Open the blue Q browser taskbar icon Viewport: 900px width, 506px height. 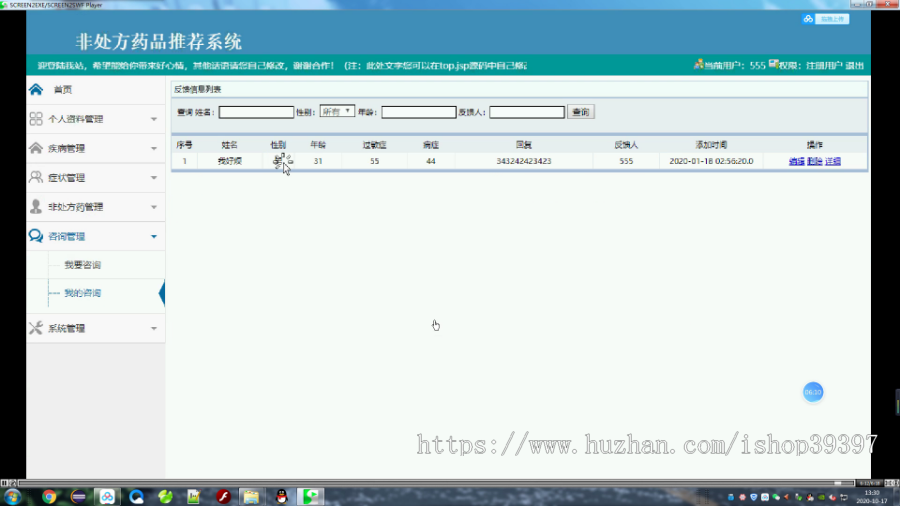(x=137, y=497)
